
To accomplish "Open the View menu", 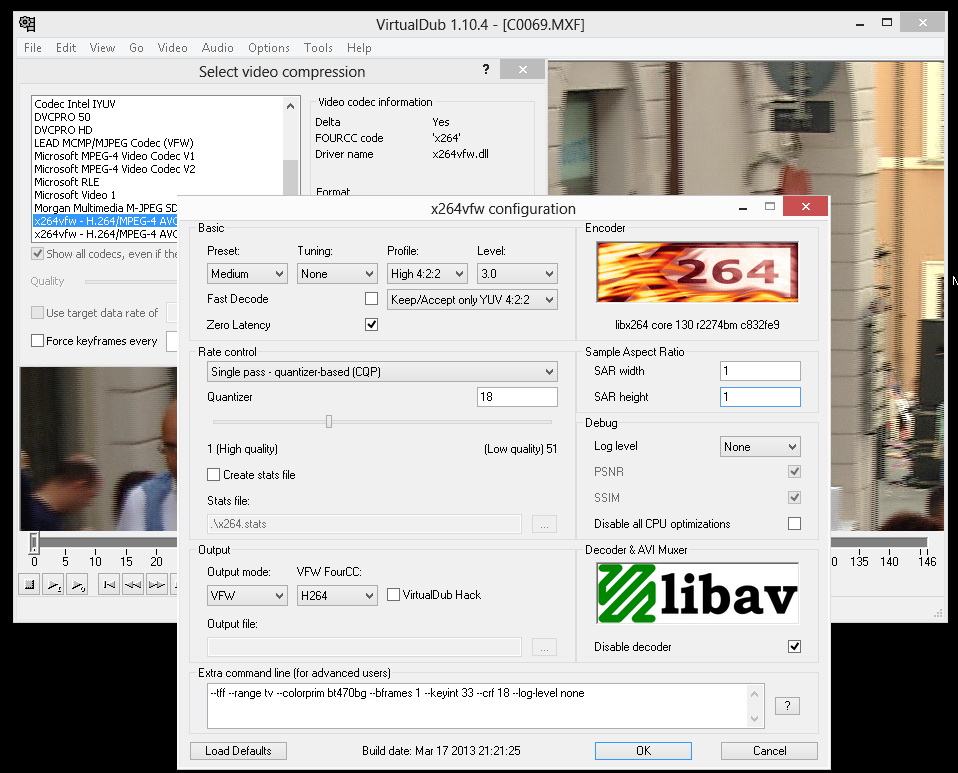I will point(102,48).
